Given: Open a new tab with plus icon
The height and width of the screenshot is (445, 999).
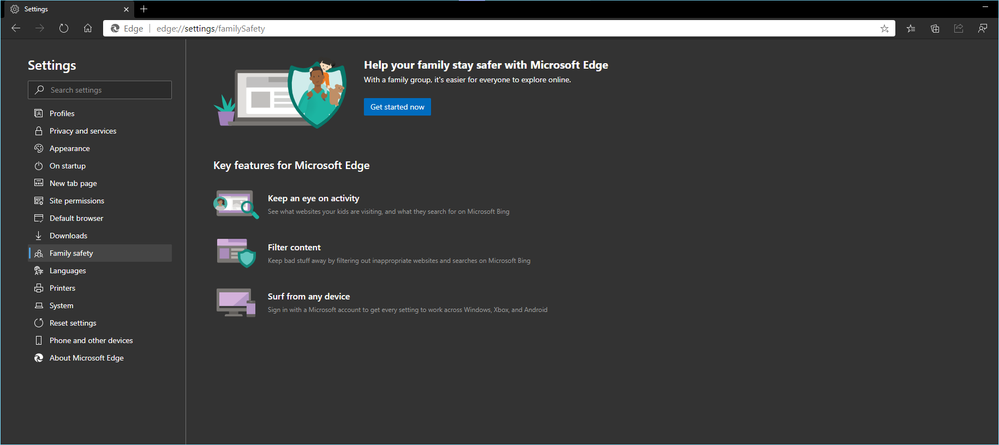Looking at the screenshot, I should click(144, 9).
